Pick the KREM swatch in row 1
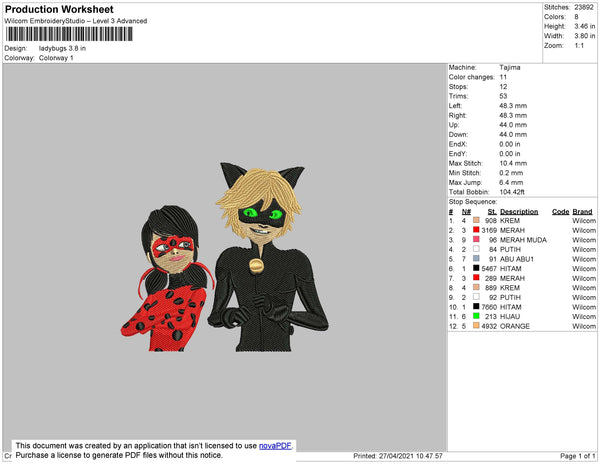This screenshot has height=464, width=600. tap(476, 220)
